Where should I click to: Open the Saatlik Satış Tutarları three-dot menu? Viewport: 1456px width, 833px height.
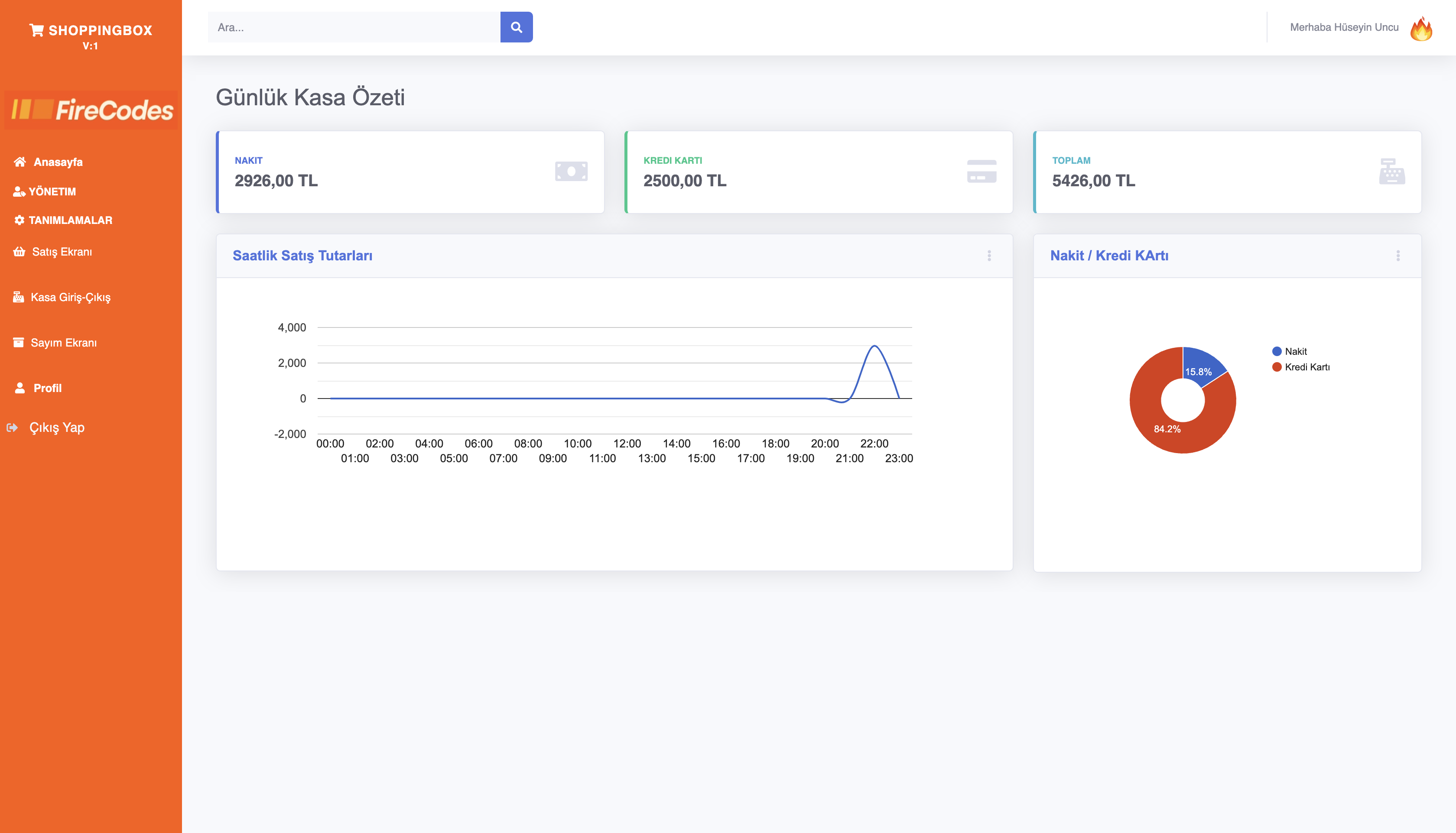pos(989,256)
